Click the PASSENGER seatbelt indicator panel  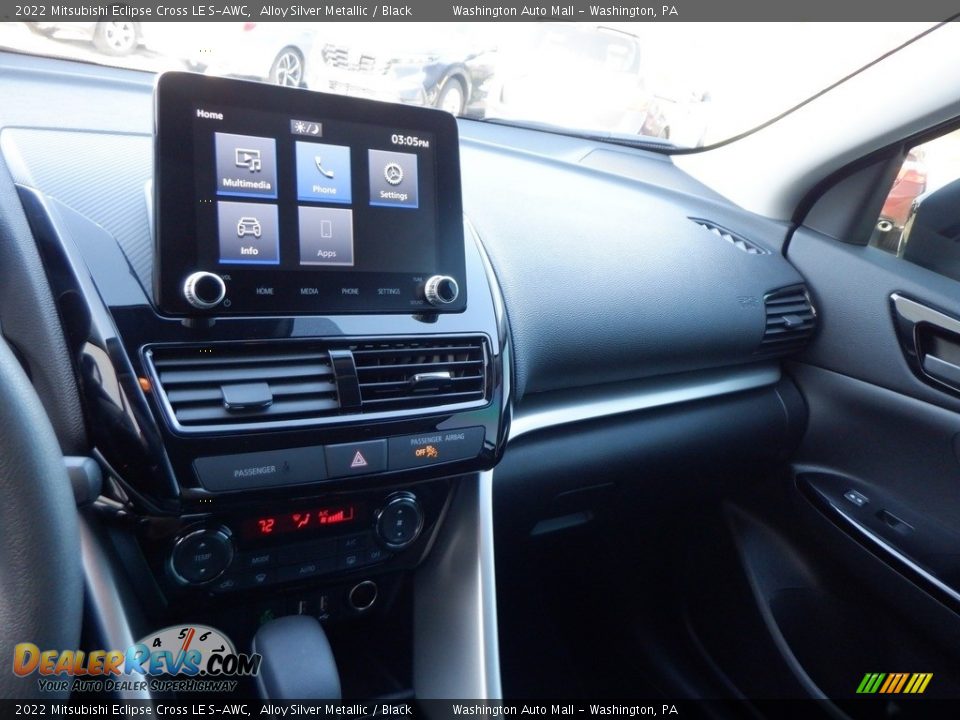[260, 470]
